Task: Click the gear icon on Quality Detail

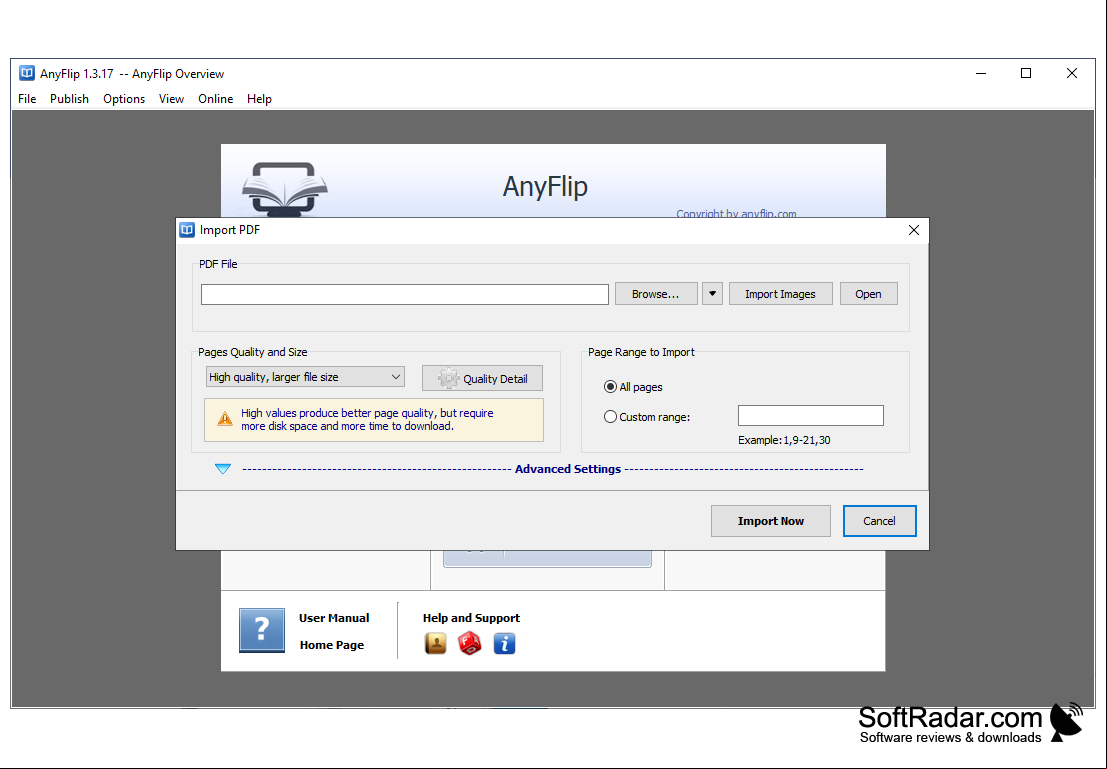Action: click(x=448, y=378)
